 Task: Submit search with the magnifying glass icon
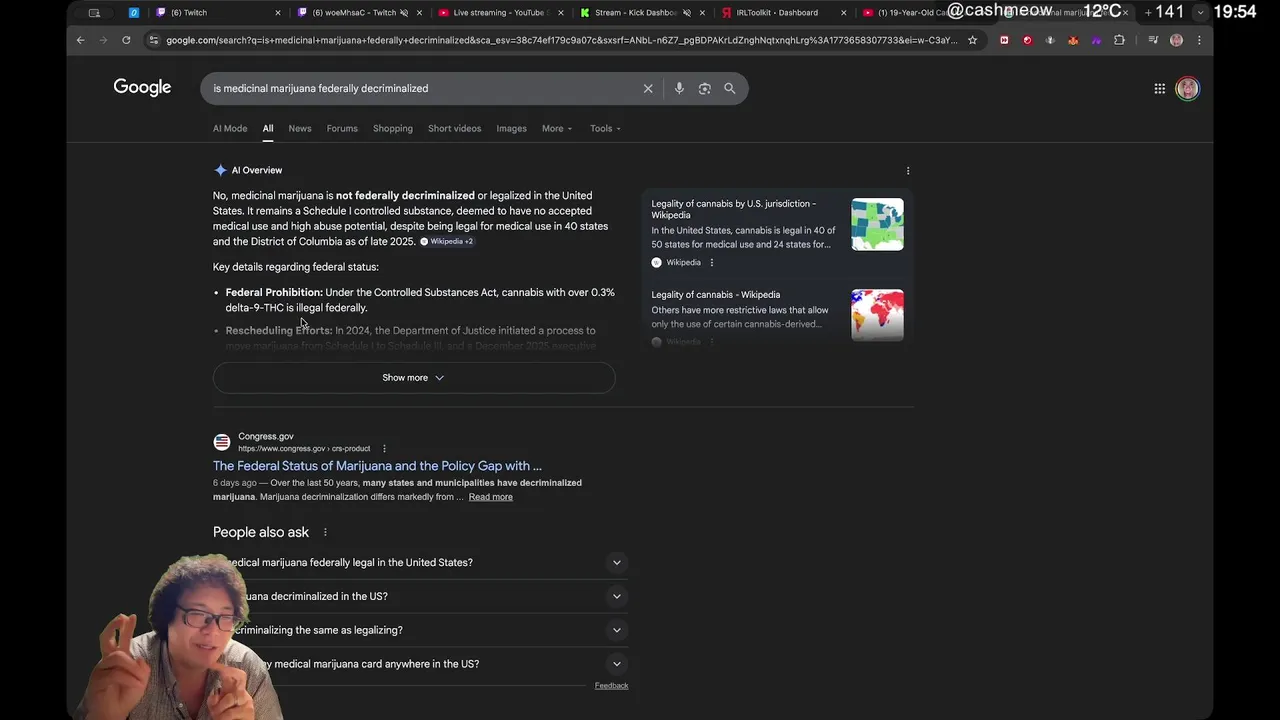pos(730,88)
